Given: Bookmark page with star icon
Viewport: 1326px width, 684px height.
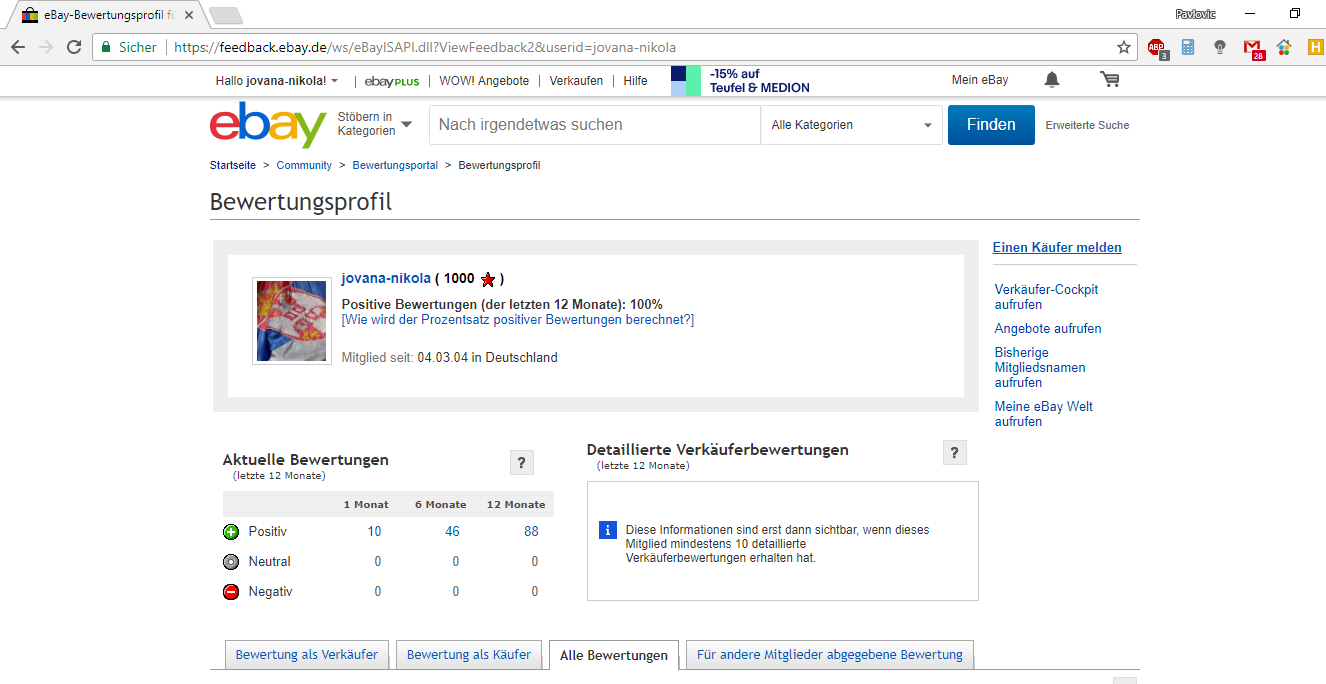Looking at the screenshot, I should pyautogui.click(x=1124, y=47).
